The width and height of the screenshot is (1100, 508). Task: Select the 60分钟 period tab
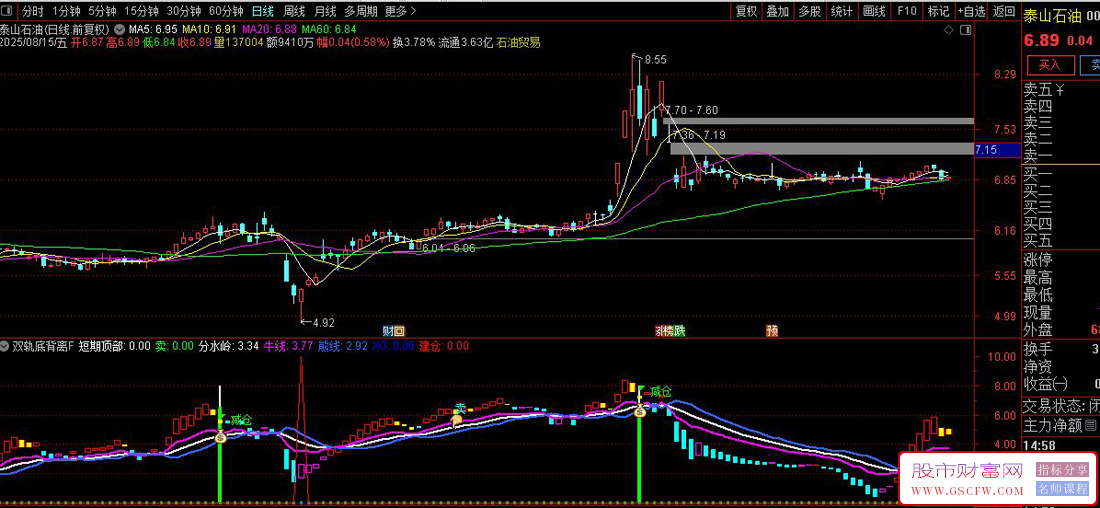226,11
